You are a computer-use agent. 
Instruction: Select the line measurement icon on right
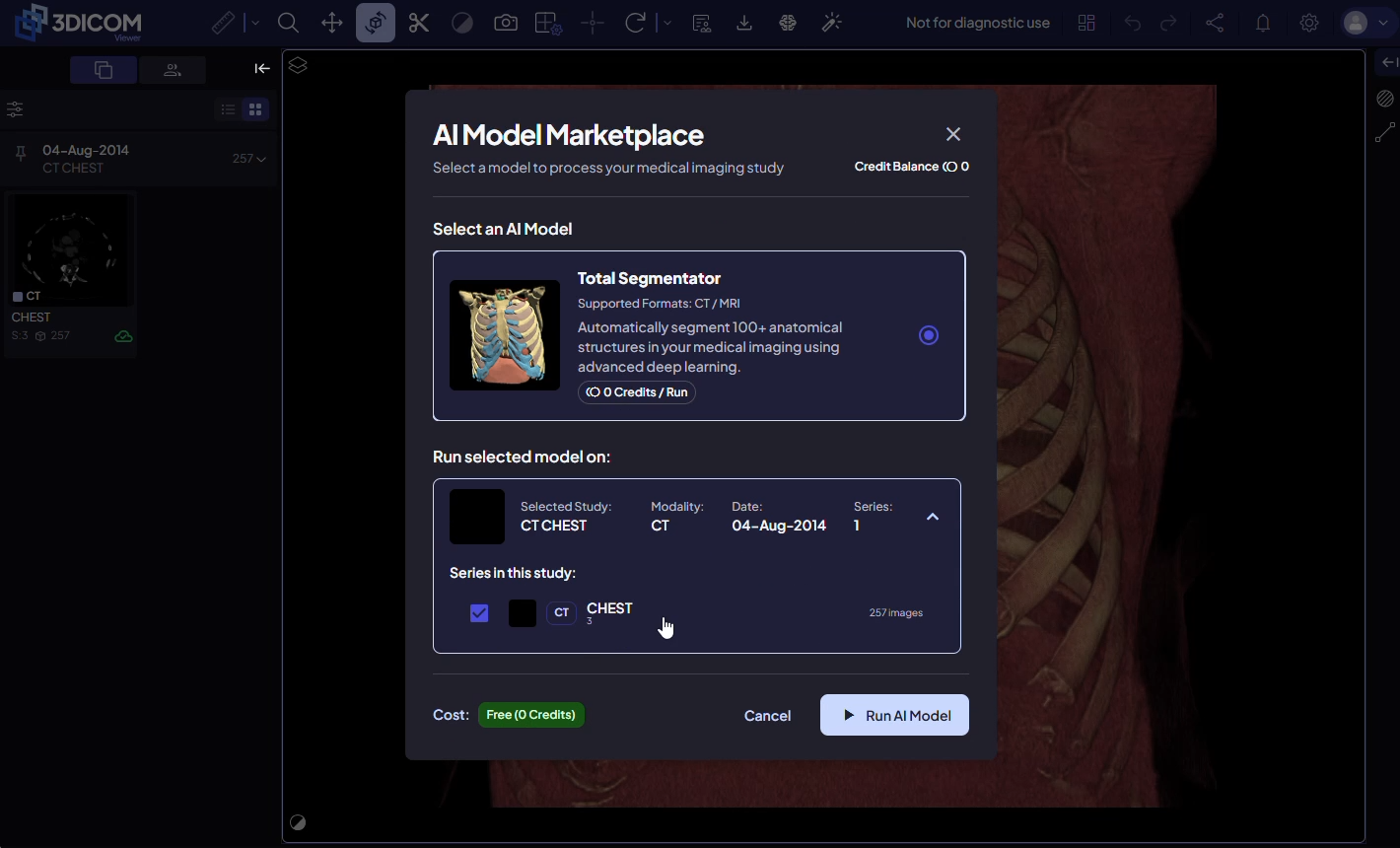(x=1385, y=132)
